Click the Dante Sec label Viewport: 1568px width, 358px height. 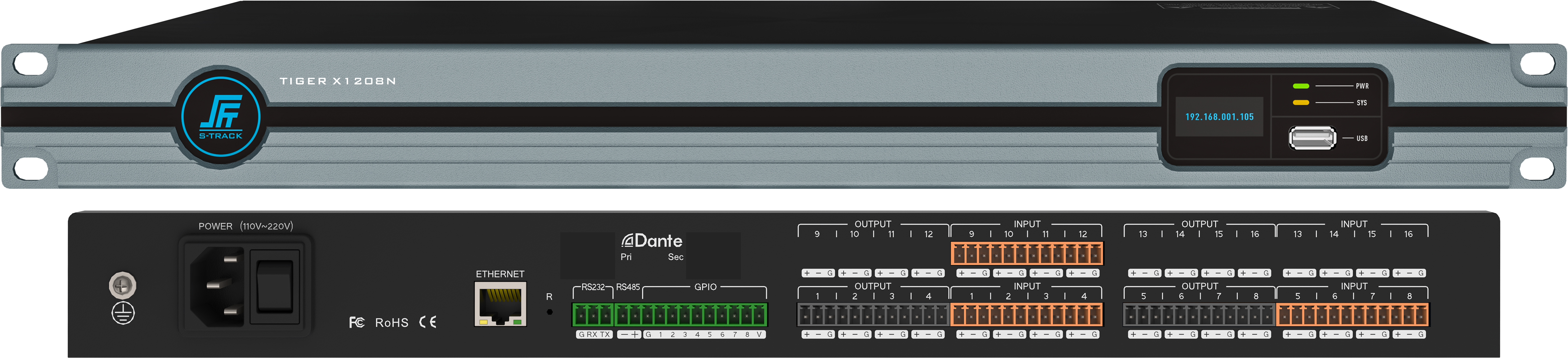[676, 257]
